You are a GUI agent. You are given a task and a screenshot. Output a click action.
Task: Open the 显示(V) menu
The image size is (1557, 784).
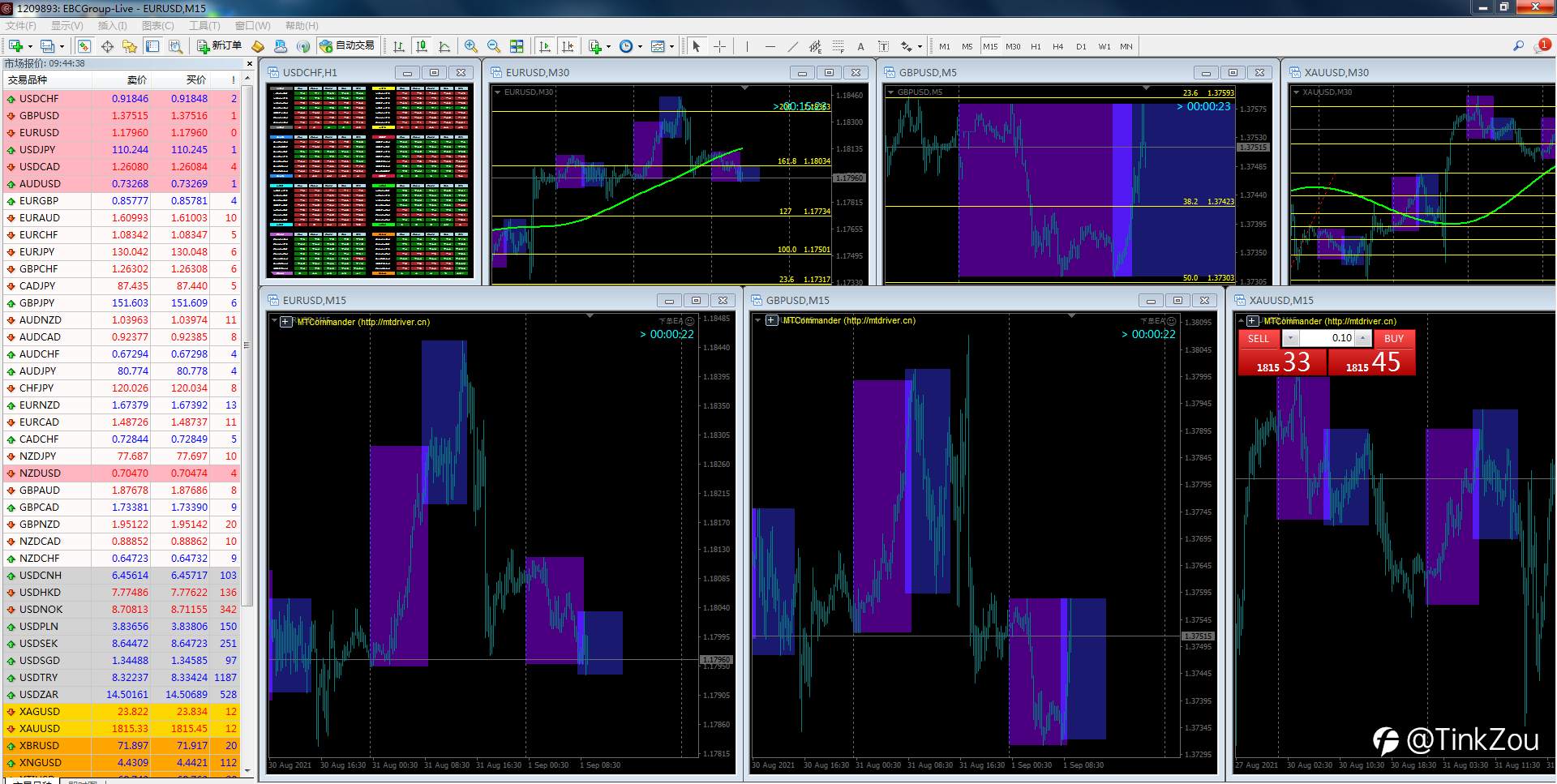[67, 26]
